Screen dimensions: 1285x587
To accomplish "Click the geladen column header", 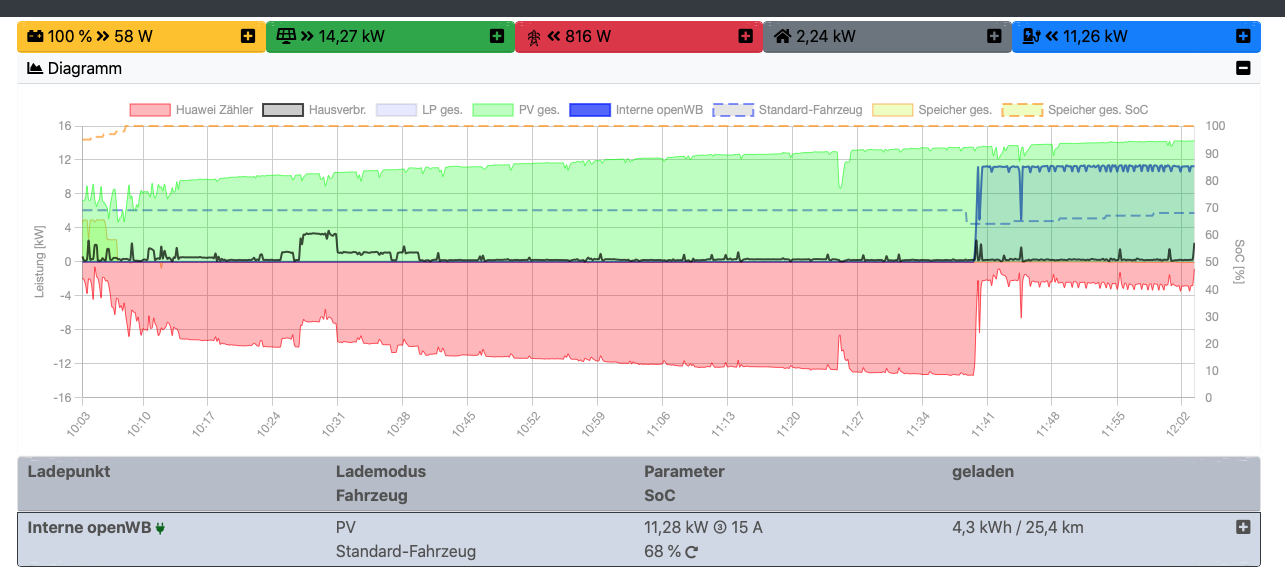I will [x=983, y=471].
